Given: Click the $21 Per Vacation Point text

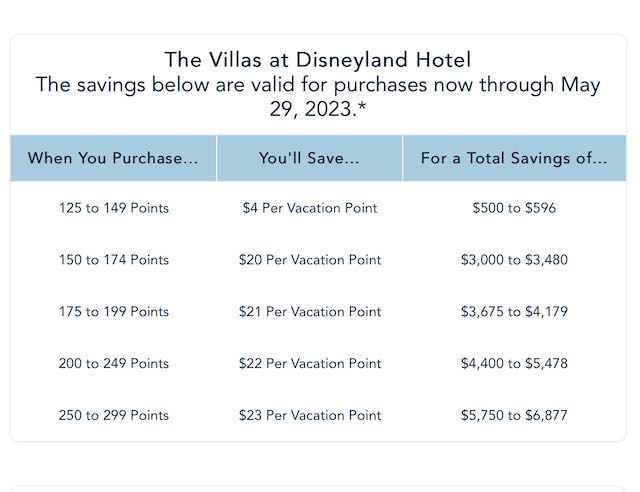Looking at the screenshot, I should tap(310, 312).
